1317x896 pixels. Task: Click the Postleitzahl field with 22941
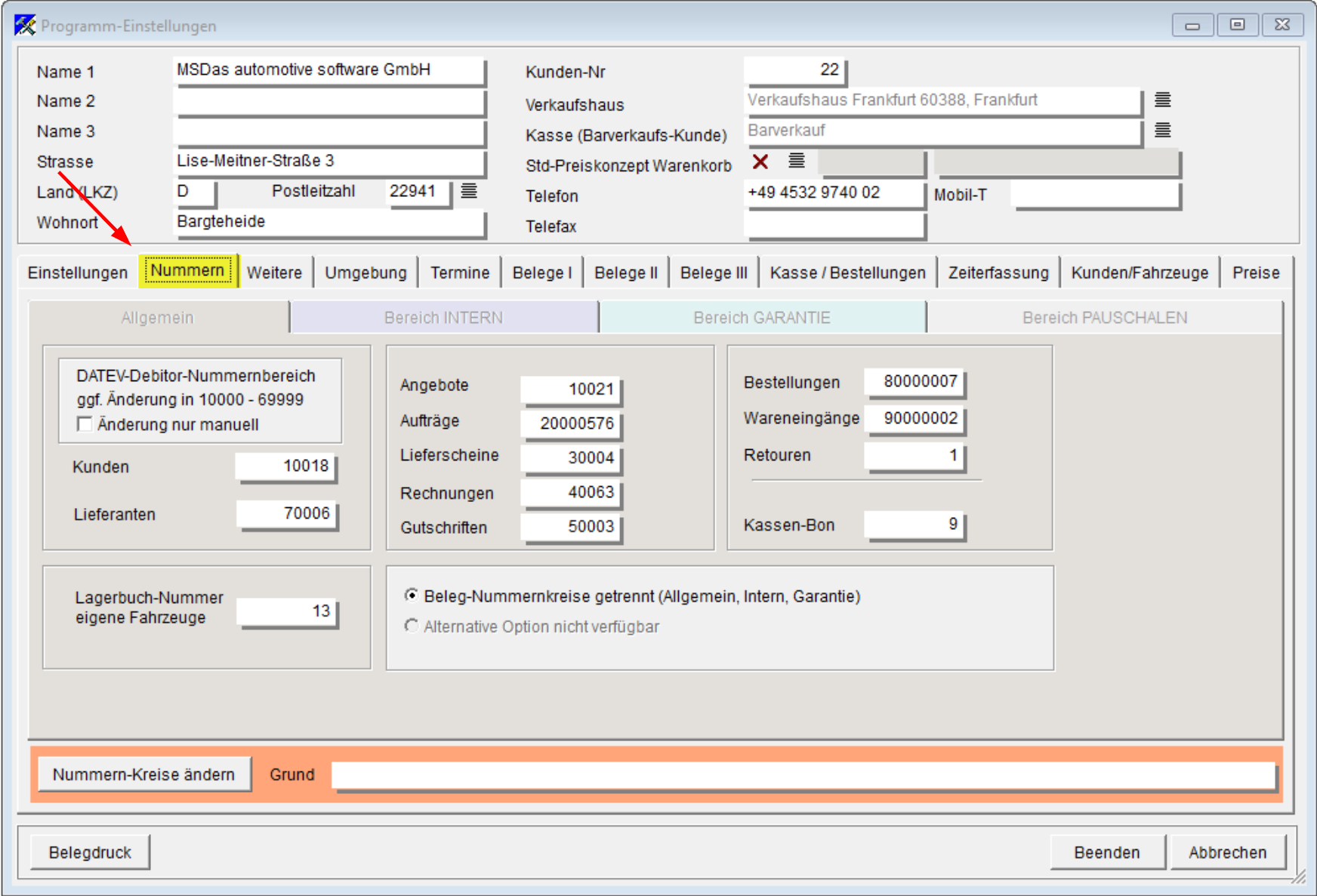tap(418, 192)
